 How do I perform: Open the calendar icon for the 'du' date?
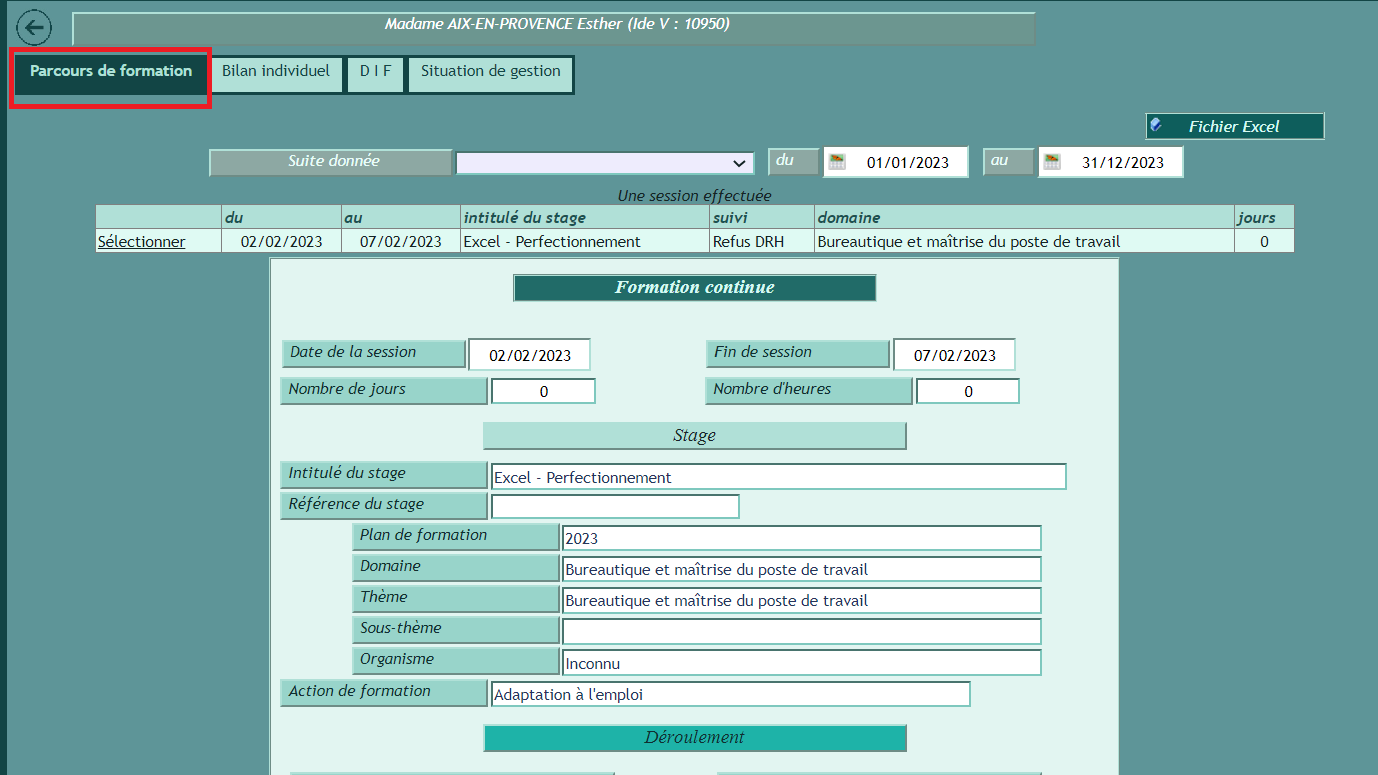tap(837, 162)
